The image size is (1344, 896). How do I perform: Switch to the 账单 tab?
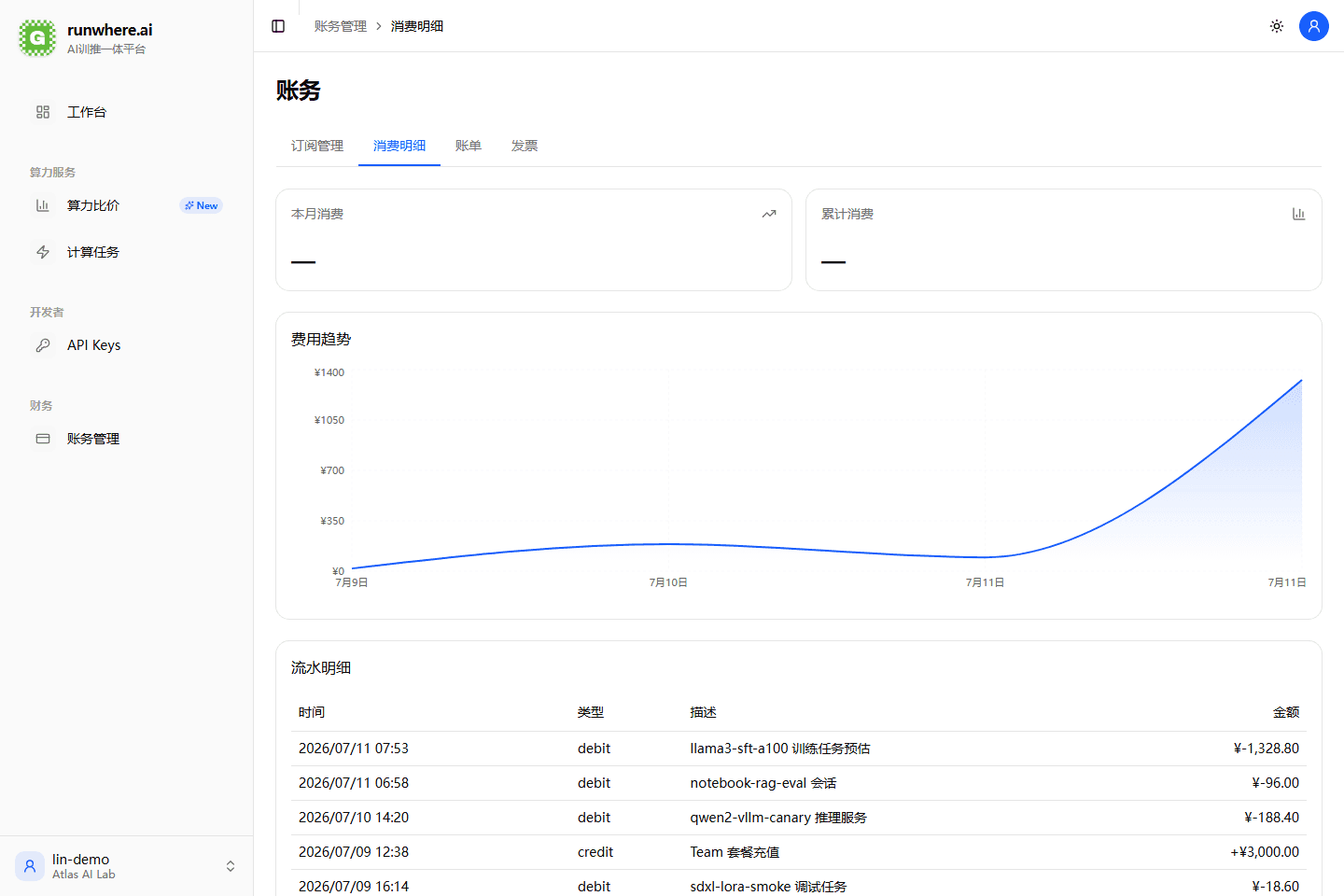pyautogui.click(x=469, y=146)
